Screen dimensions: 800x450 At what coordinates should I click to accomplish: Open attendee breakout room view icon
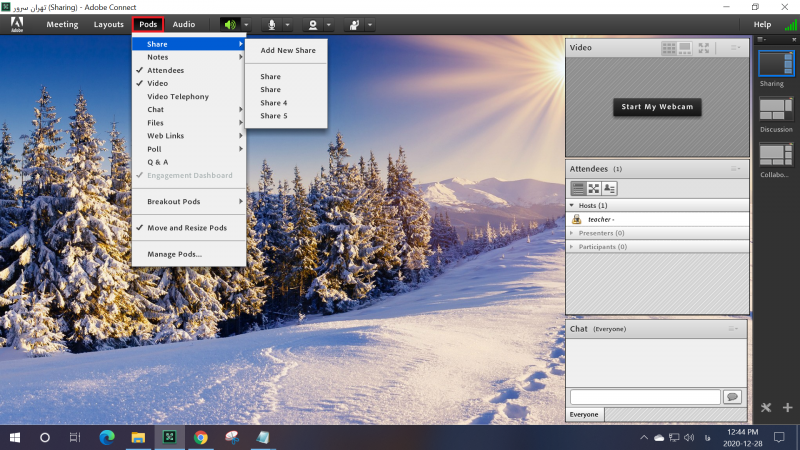(x=594, y=188)
